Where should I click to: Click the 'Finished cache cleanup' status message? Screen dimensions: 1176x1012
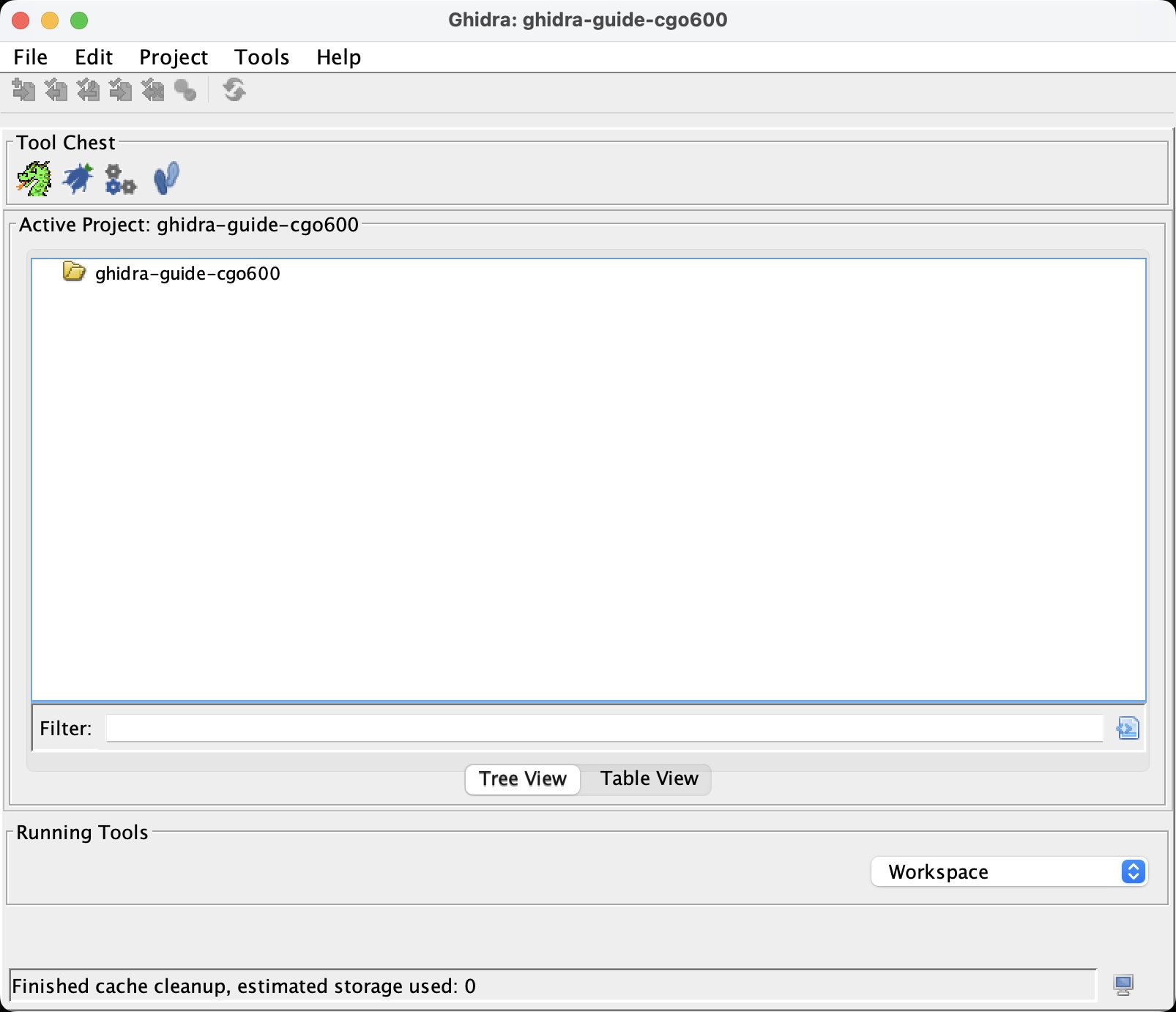point(244,986)
